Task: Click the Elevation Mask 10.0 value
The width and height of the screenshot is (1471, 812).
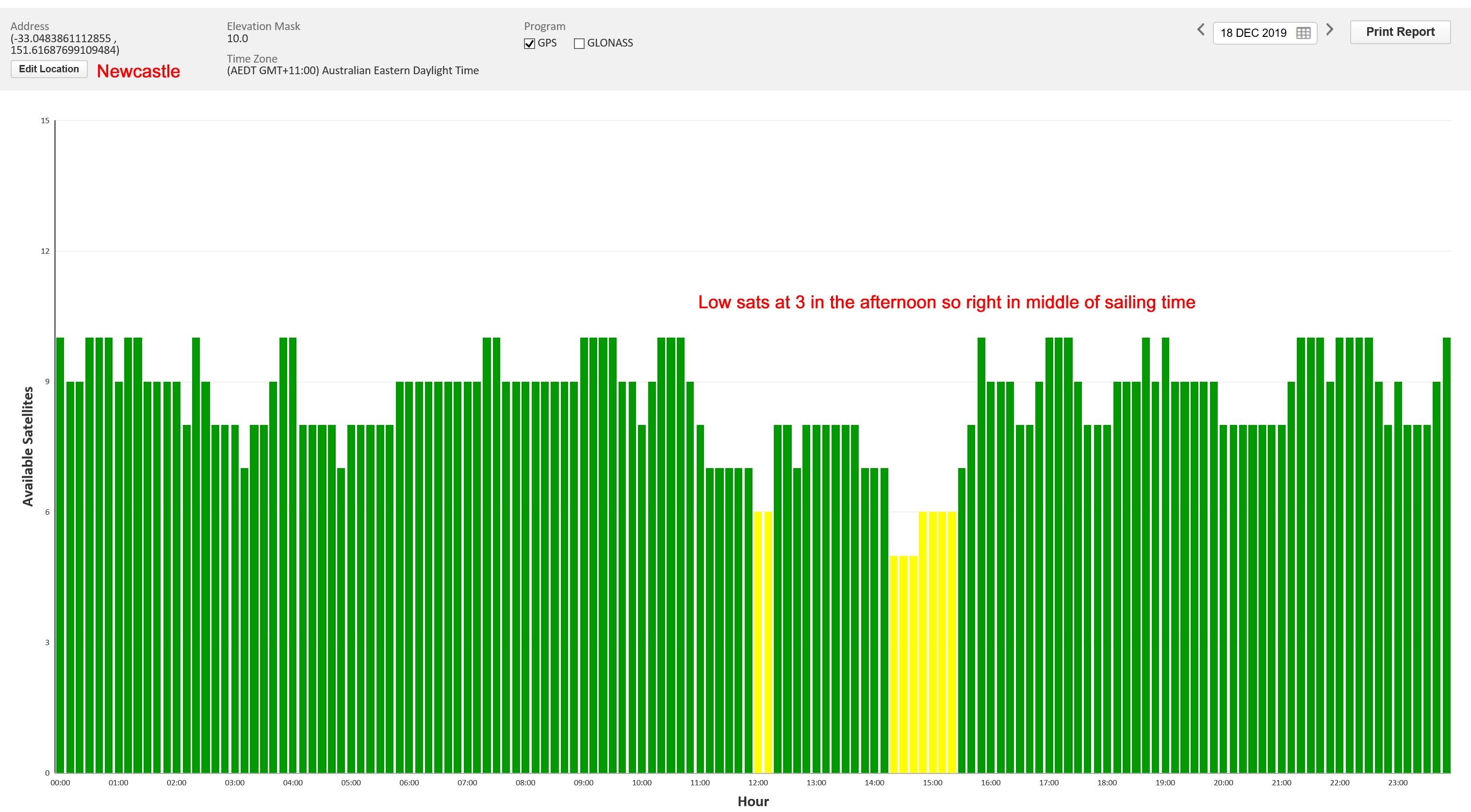Action: click(238, 39)
